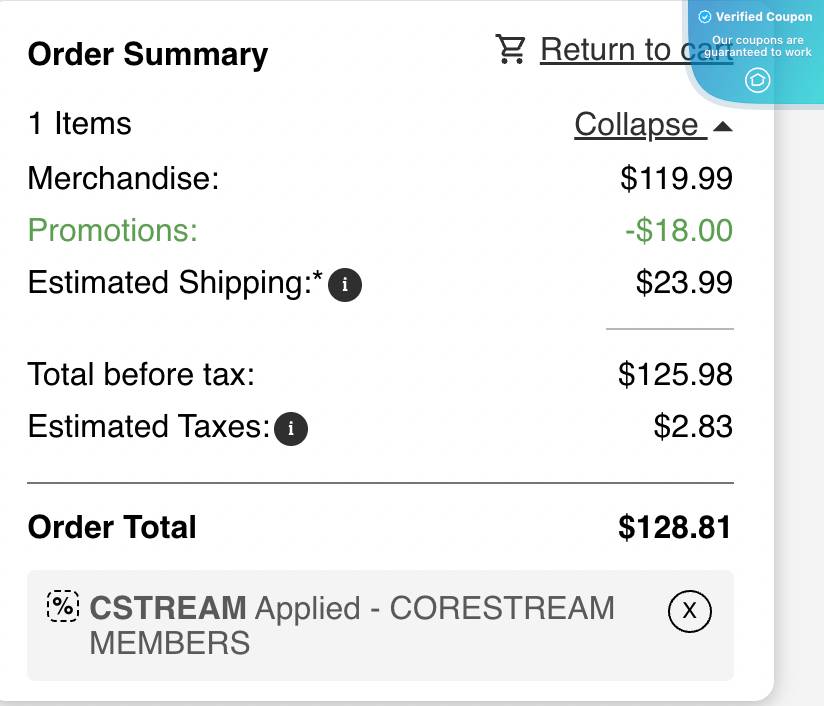Select the Promotions label
The width and height of the screenshot is (824, 706).
113,231
